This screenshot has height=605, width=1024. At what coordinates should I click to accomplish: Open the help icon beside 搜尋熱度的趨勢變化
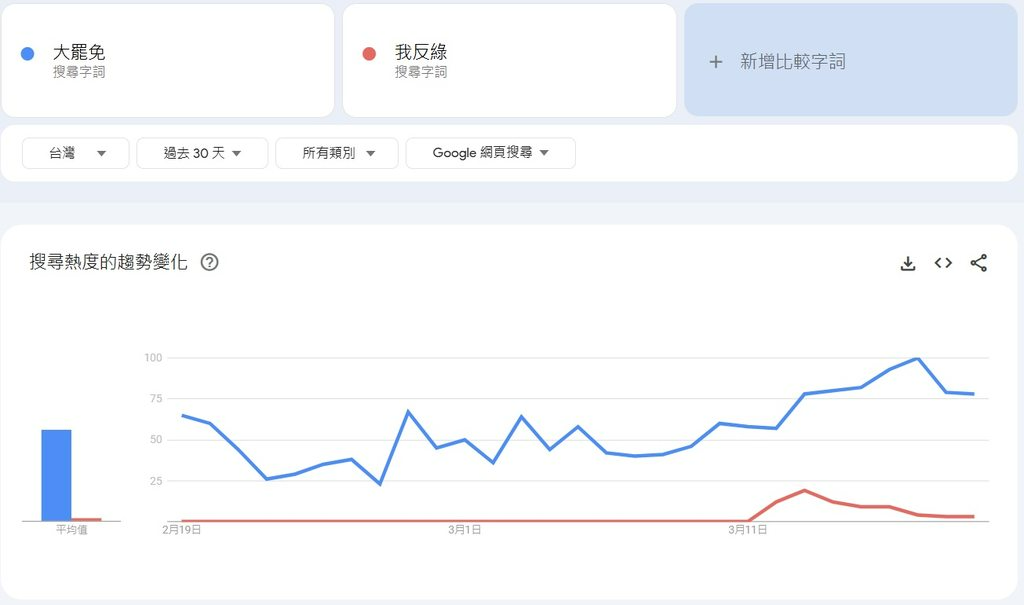[210, 263]
